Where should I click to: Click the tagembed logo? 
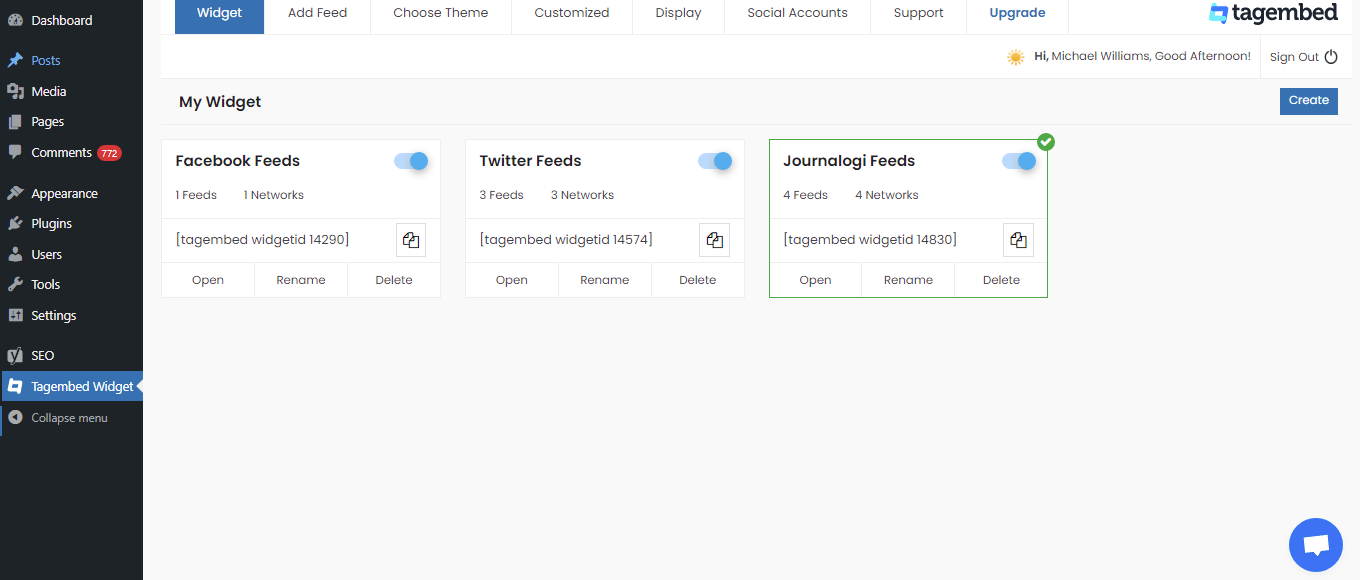tap(1273, 13)
